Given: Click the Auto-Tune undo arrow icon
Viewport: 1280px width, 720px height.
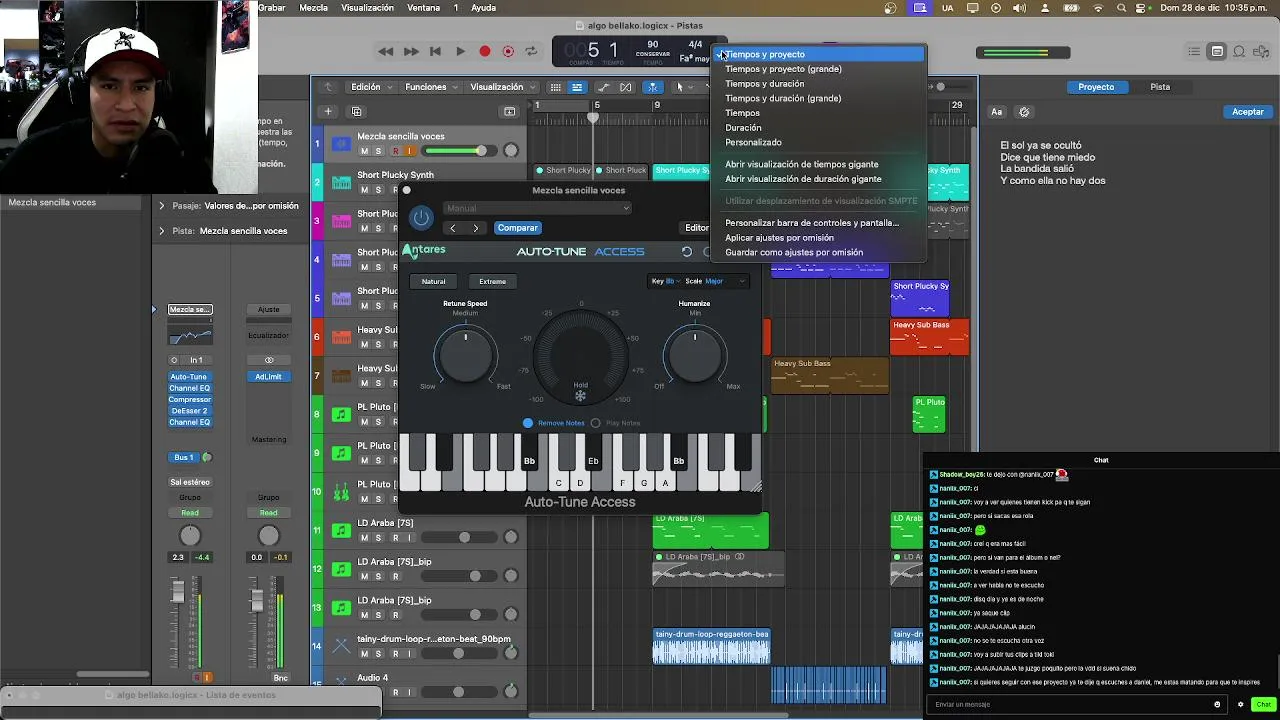Looking at the screenshot, I should tap(687, 252).
